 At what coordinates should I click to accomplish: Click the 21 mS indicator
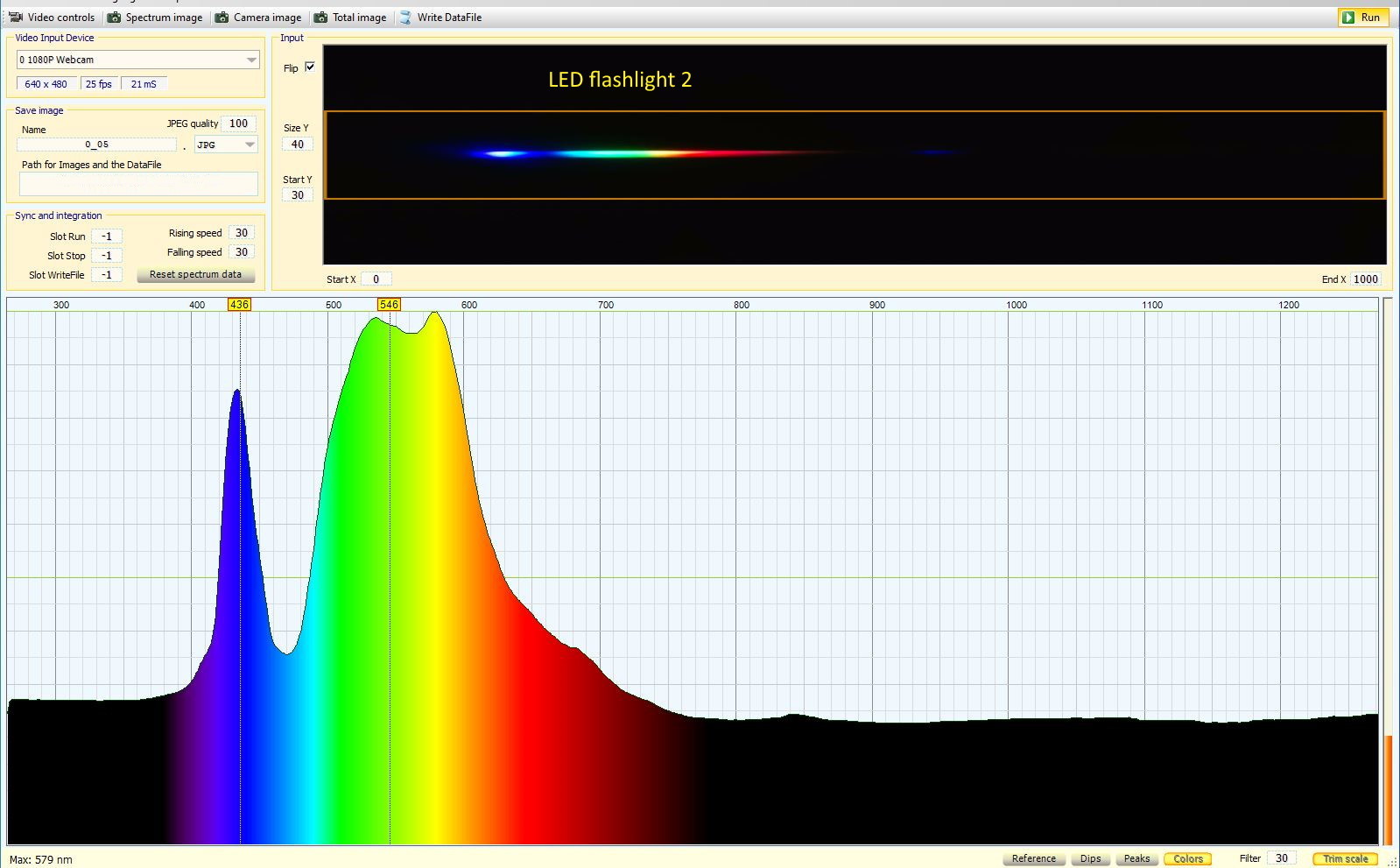point(144,84)
